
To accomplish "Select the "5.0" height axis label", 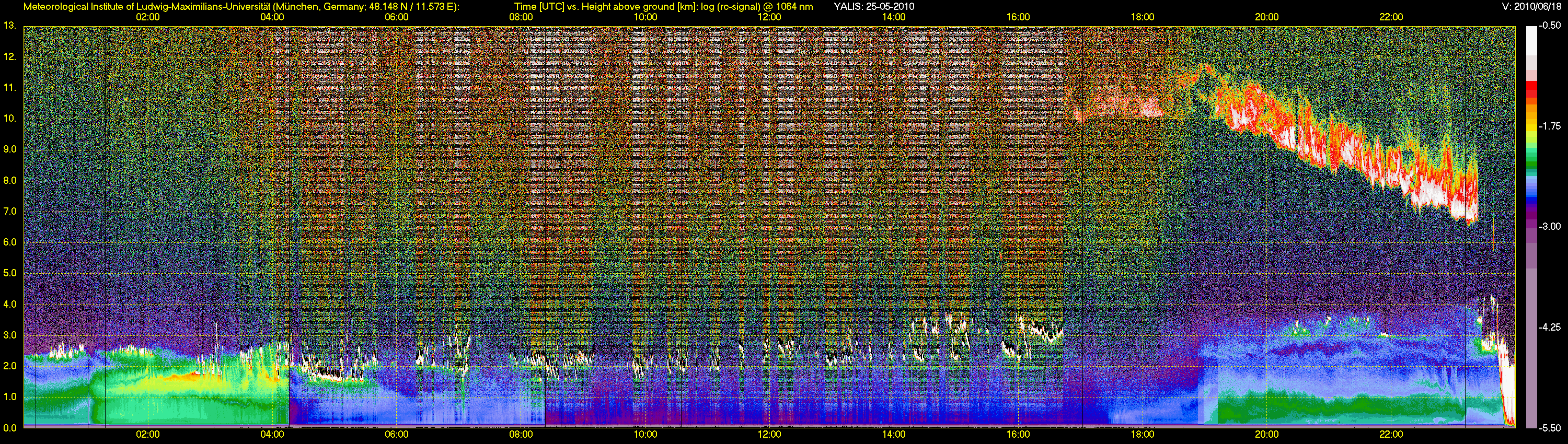I will pyautogui.click(x=10, y=273).
